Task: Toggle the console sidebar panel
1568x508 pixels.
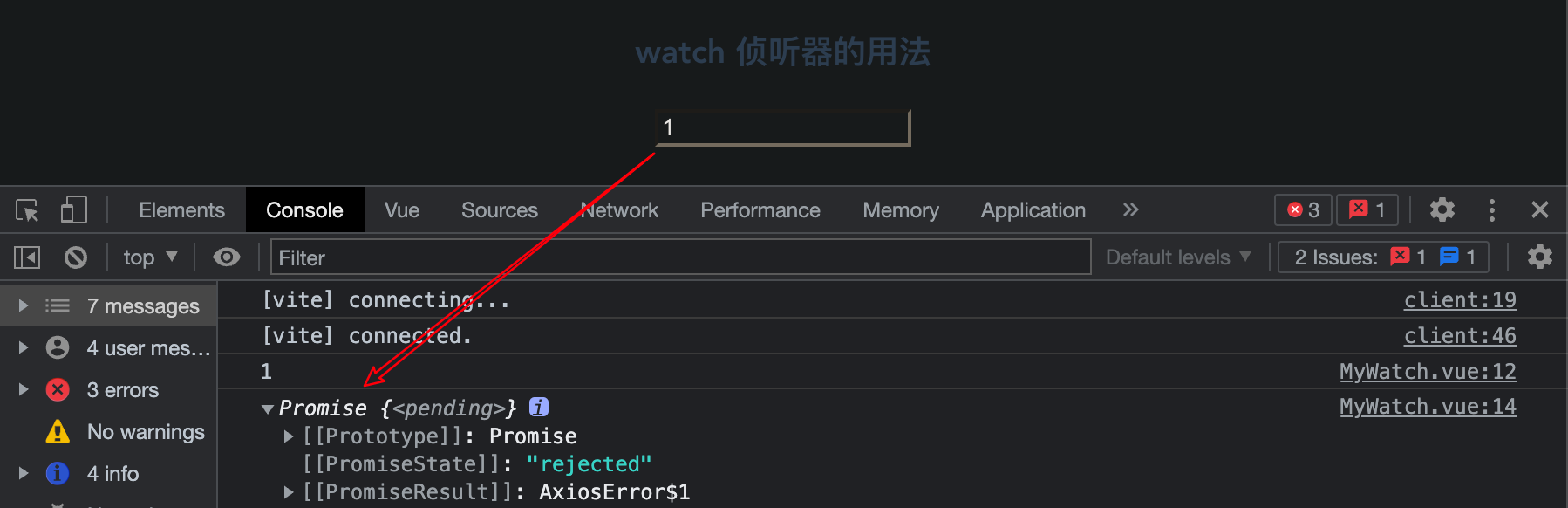Action: point(27,257)
